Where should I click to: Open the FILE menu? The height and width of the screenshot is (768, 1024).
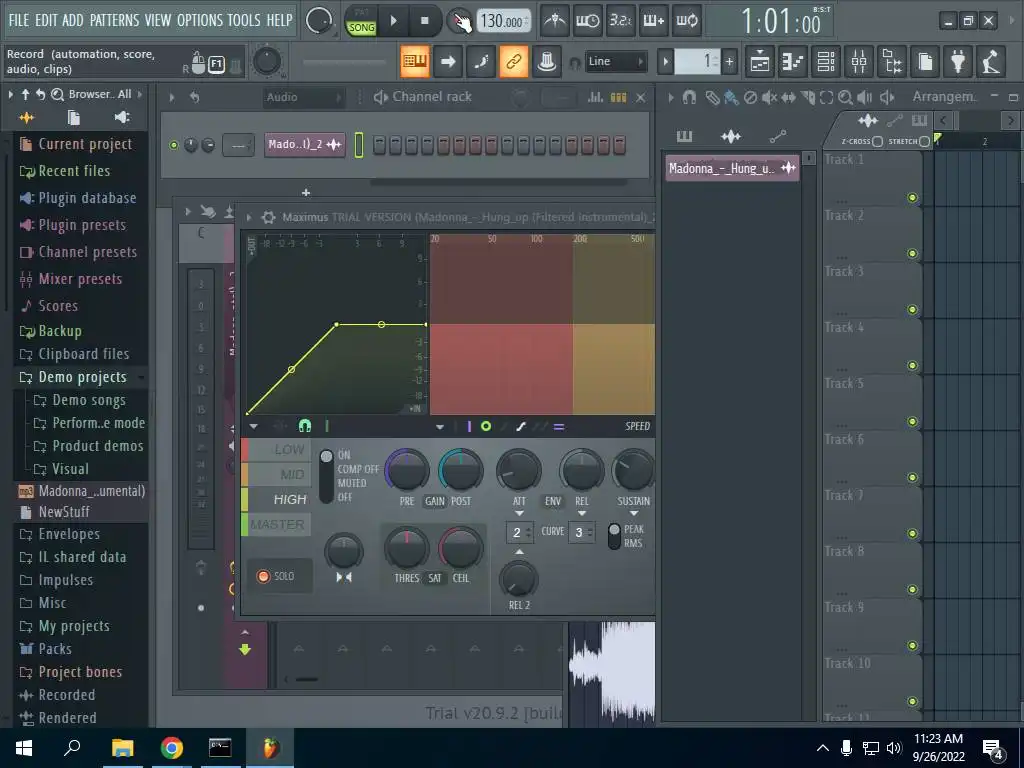click(18, 20)
